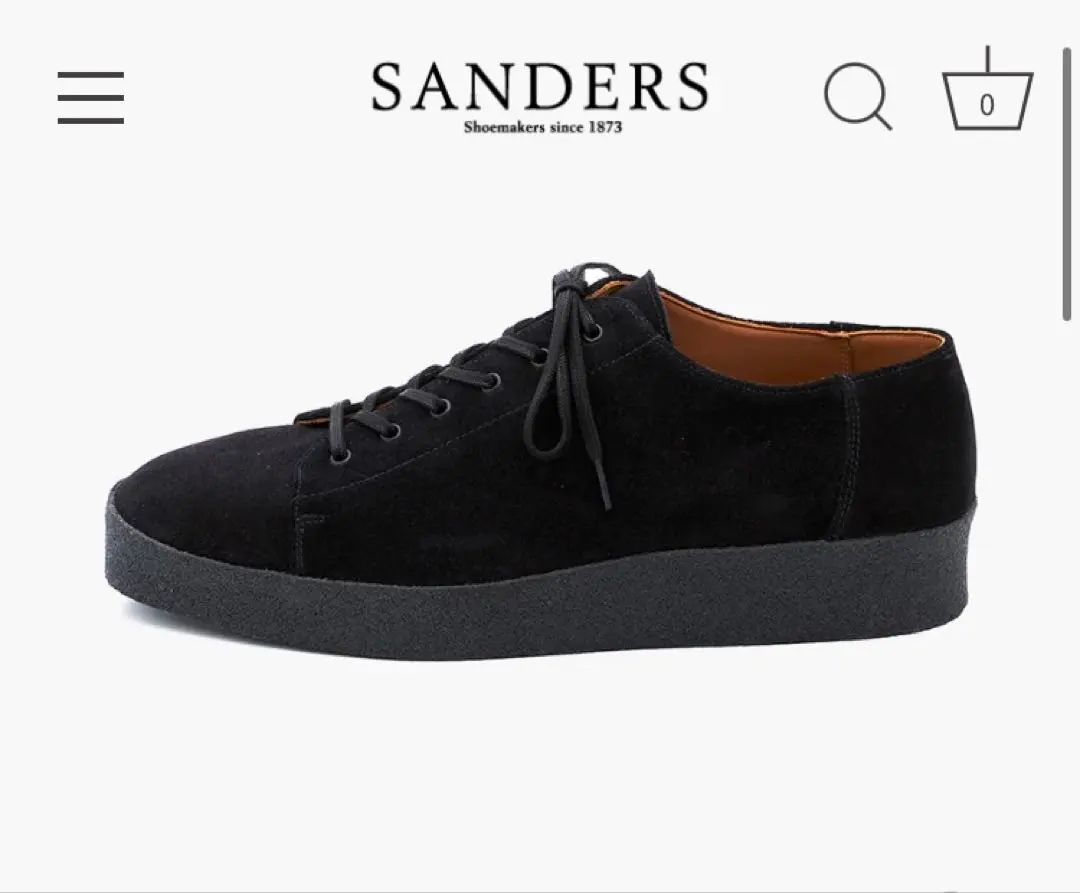
Task: Open the black suede shoe product image
Action: click(x=542, y=461)
